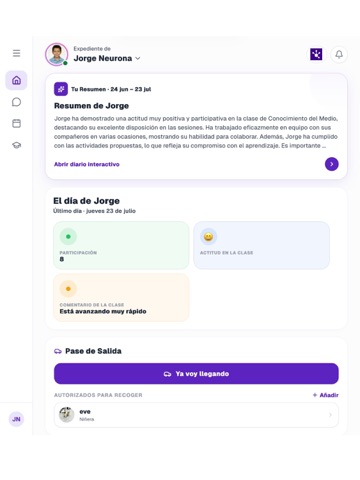Open the chat messages sidebar icon
The height and width of the screenshot is (480, 360).
[16, 102]
